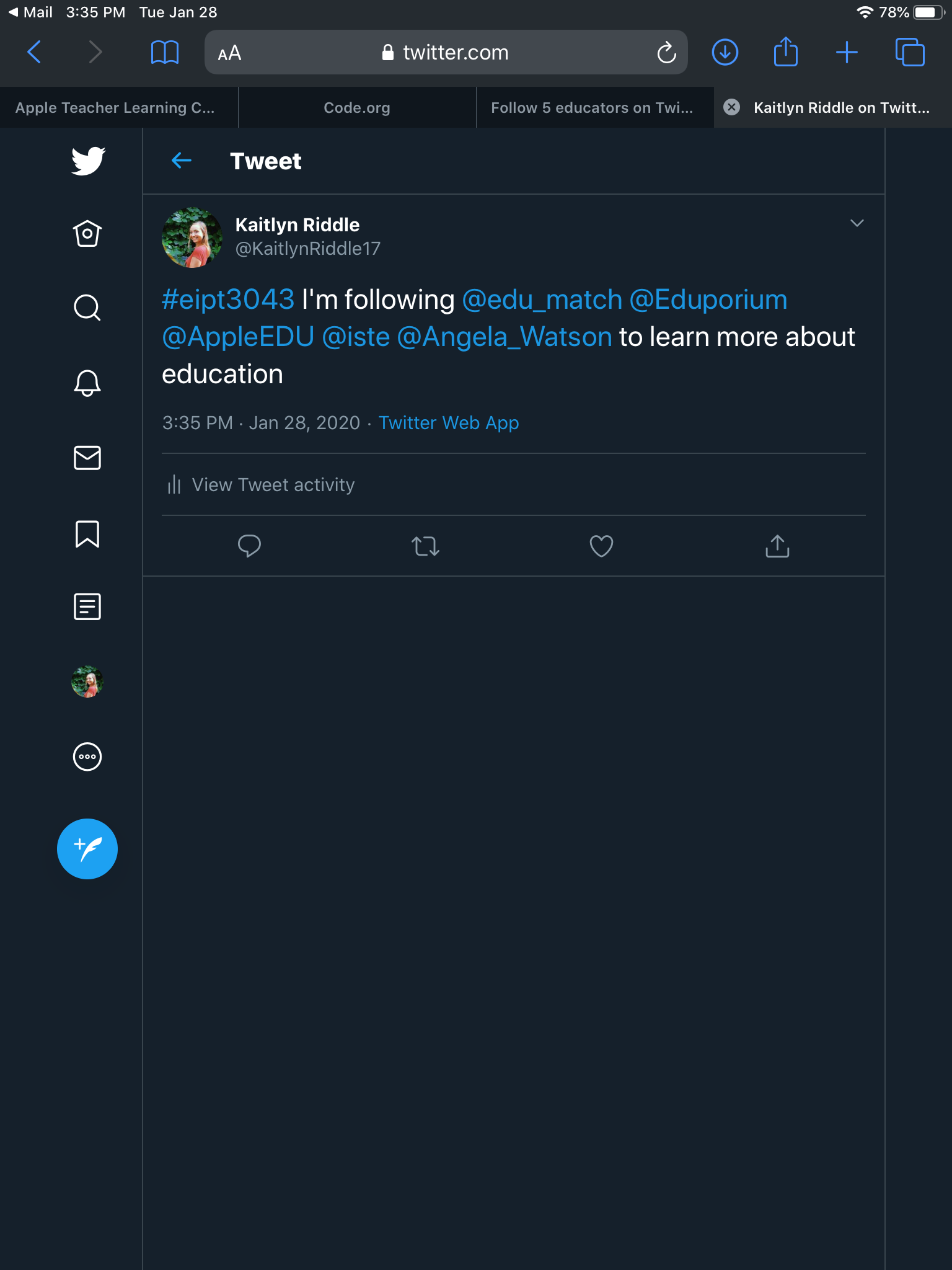
Task: Open Safari bookmarks book icon
Action: tap(165, 53)
